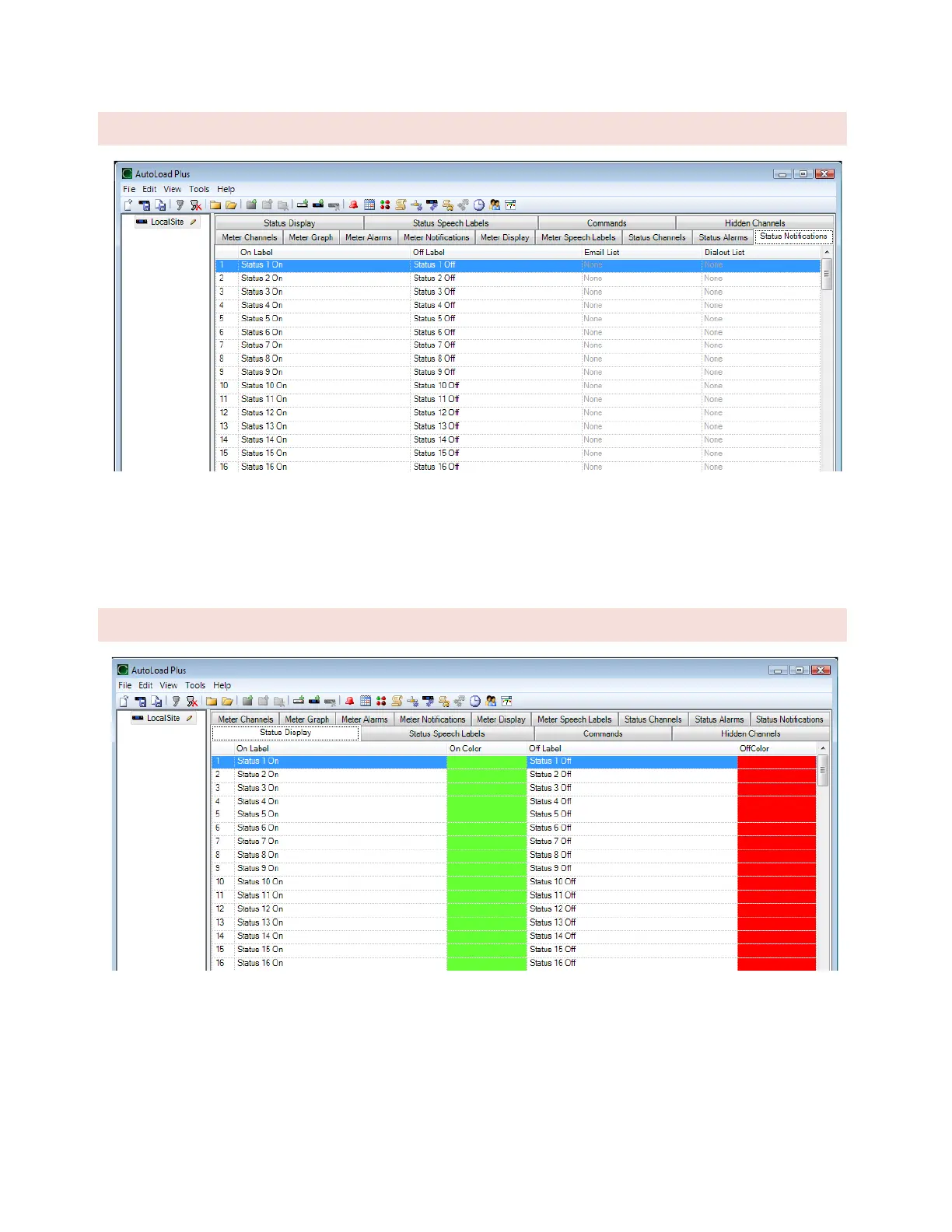The height and width of the screenshot is (1232, 952).
Task: Click the yellow scroll icon in Status Display window
Action: click(x=397, y=702)
